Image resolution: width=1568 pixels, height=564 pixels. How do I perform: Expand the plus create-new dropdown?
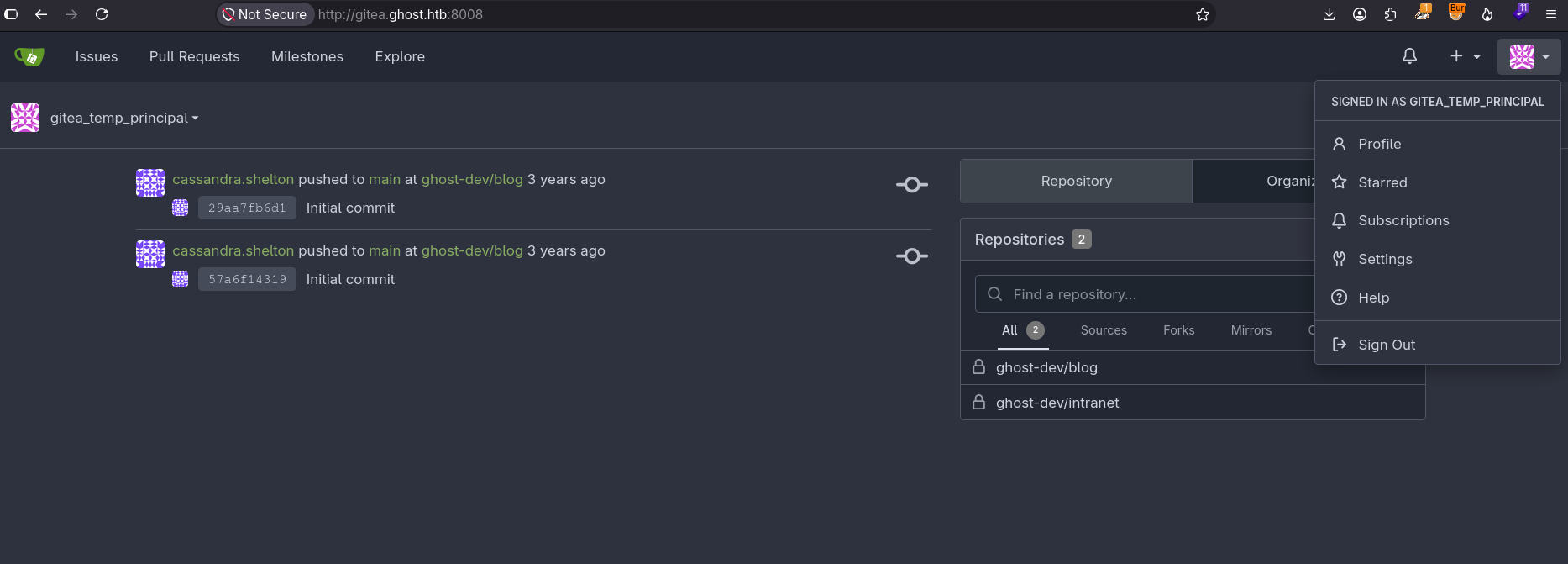click(1465, 56)
